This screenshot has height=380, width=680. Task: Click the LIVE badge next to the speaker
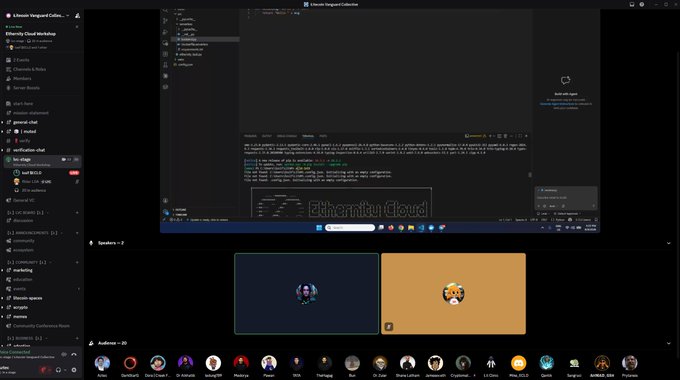click(x=74, y=173)
